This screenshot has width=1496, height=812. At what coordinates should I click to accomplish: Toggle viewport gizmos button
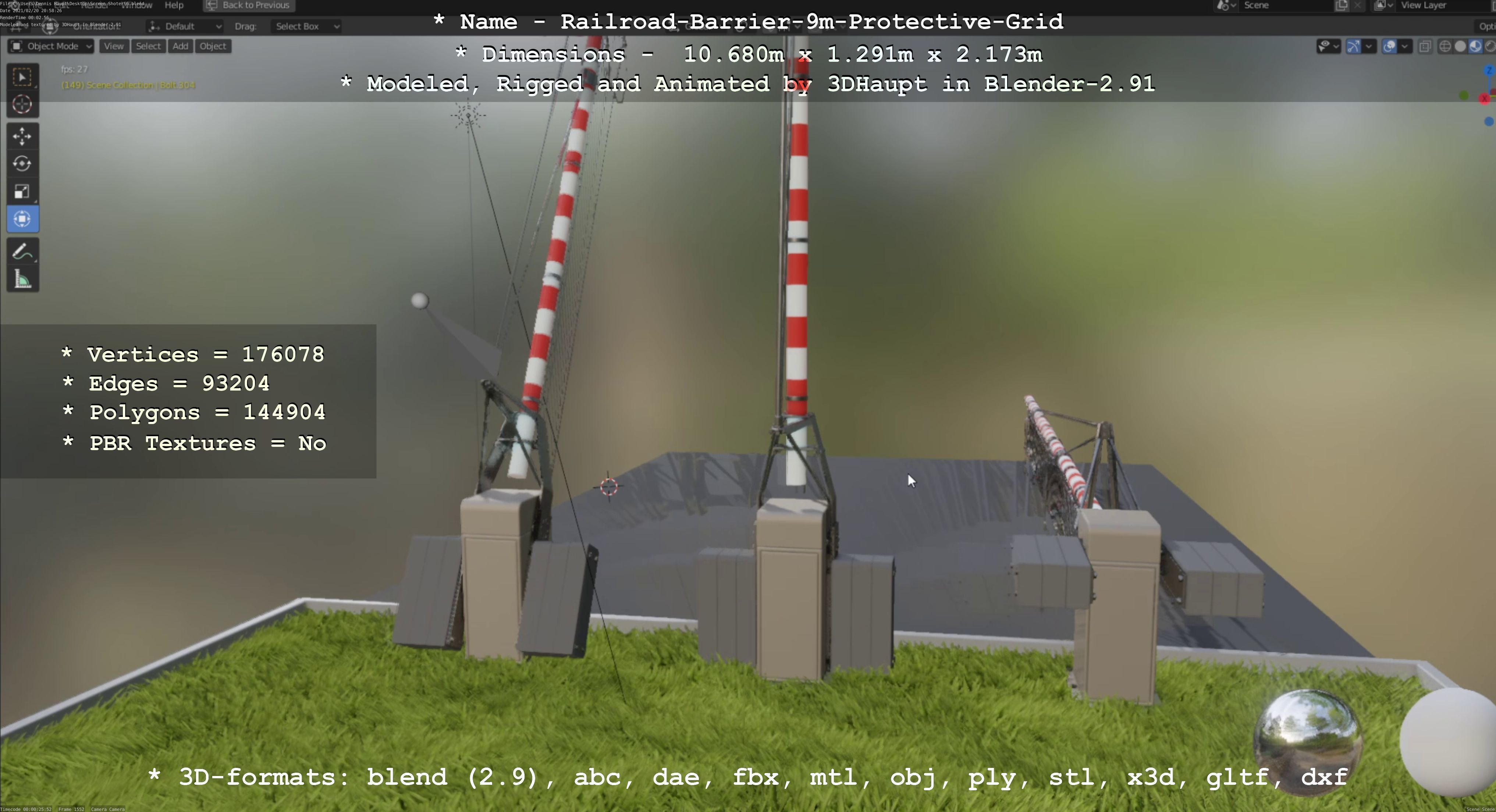(1353, 46)
